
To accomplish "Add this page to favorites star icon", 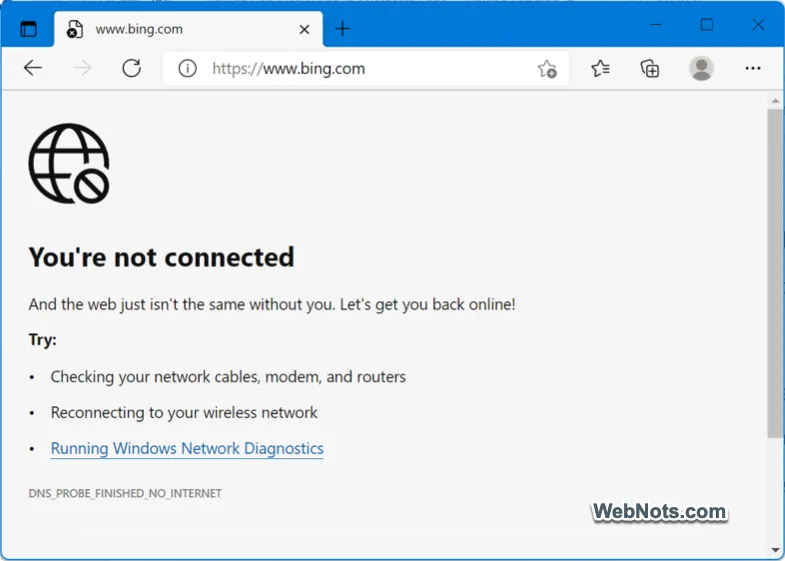I will 547,69.
